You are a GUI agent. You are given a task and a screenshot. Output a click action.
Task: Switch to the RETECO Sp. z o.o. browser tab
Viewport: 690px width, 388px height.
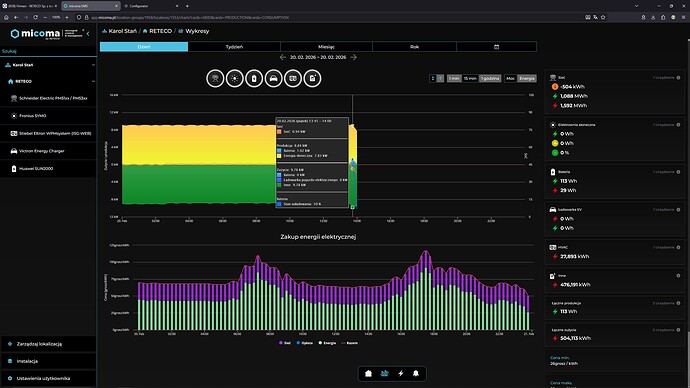[29, 6]
